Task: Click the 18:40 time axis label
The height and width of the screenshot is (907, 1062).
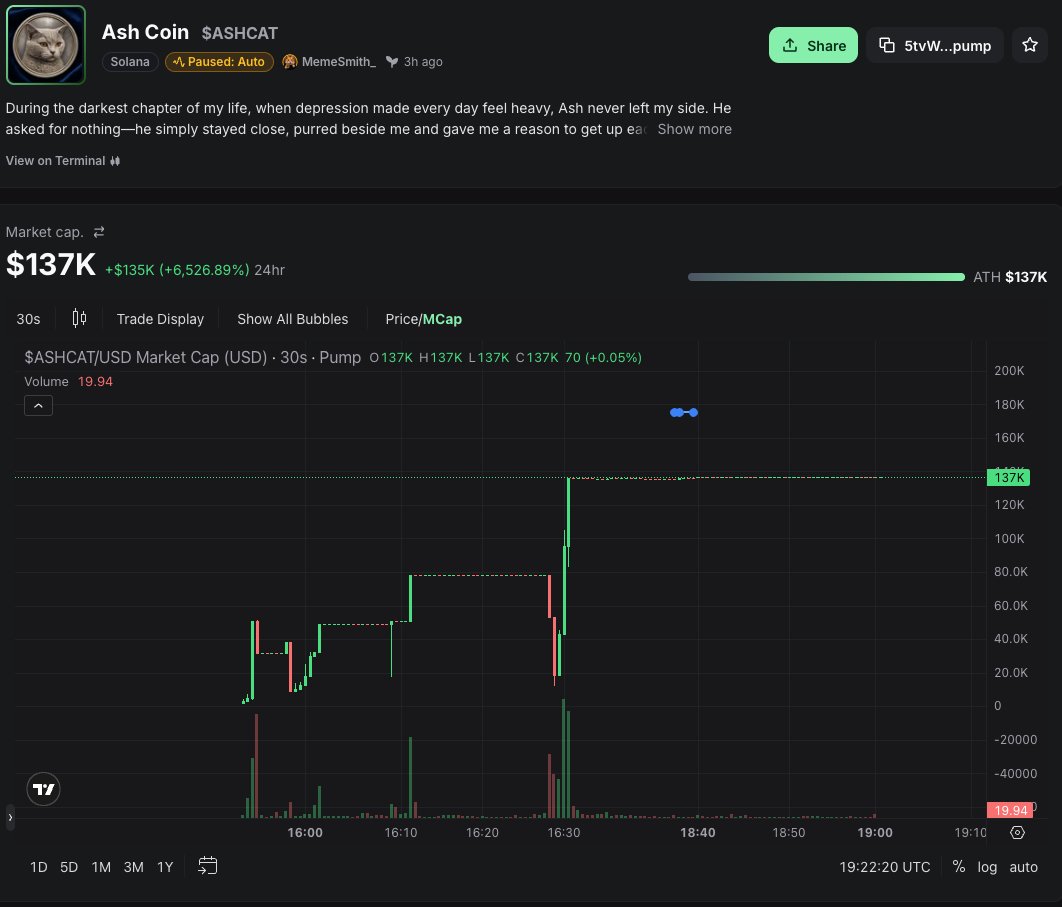Action: click(698, 832)
